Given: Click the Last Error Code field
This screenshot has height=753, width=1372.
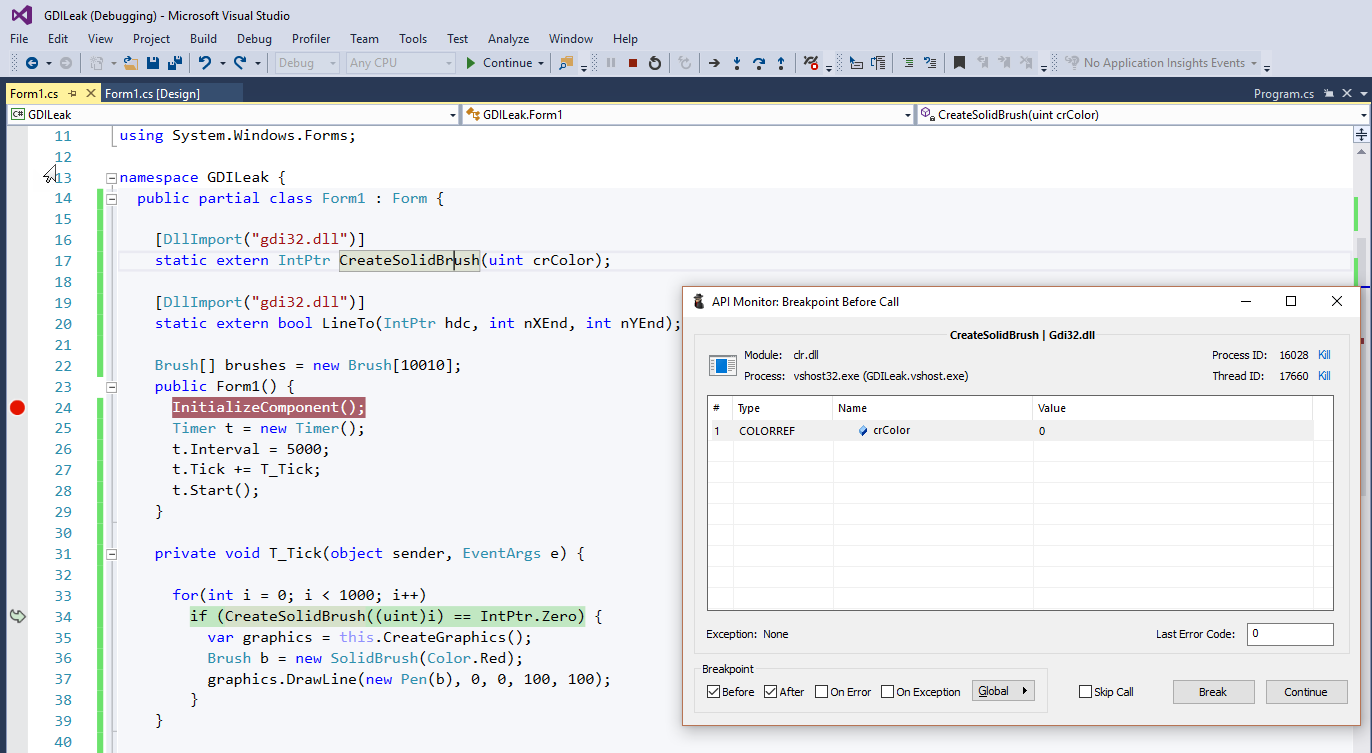Looking at the screenshot, I should click(x=1289, y=634).
